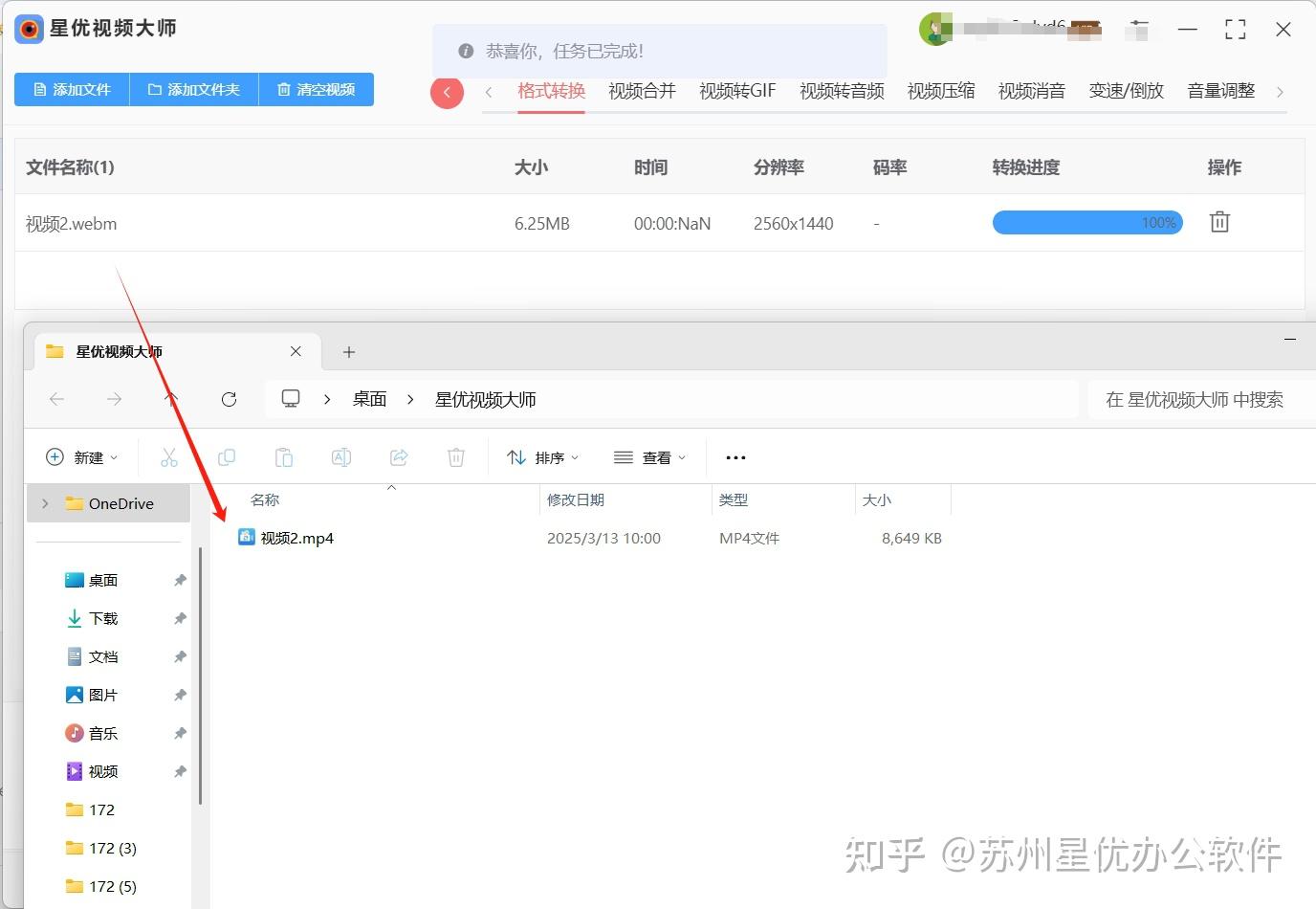Select the Cut icon in the Explorer toolbar
Viewport: 1316px width, 909px height.
[x=169, y=457]
